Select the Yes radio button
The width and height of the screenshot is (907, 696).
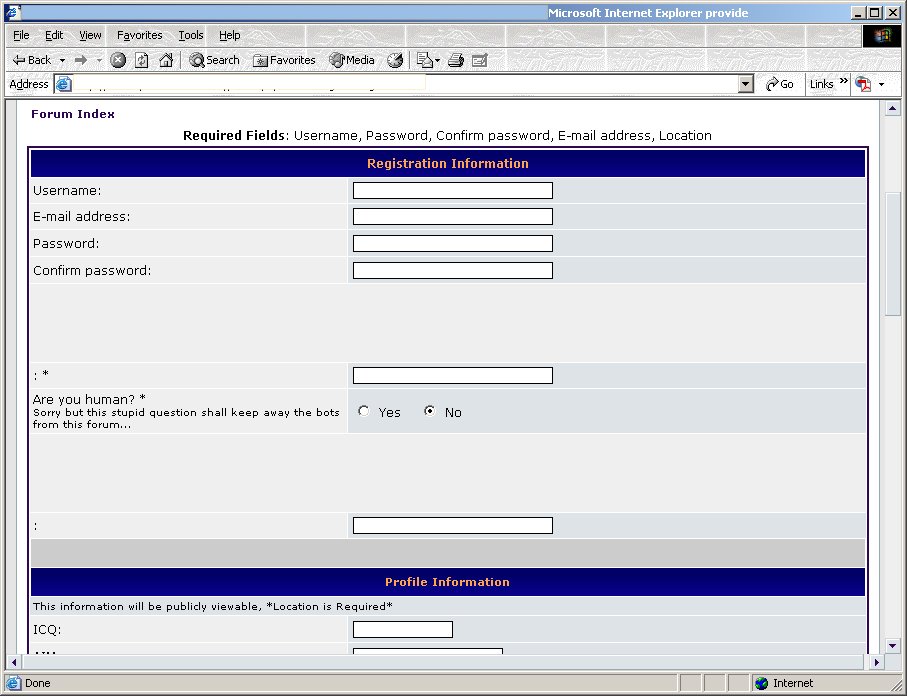point(364,411)
